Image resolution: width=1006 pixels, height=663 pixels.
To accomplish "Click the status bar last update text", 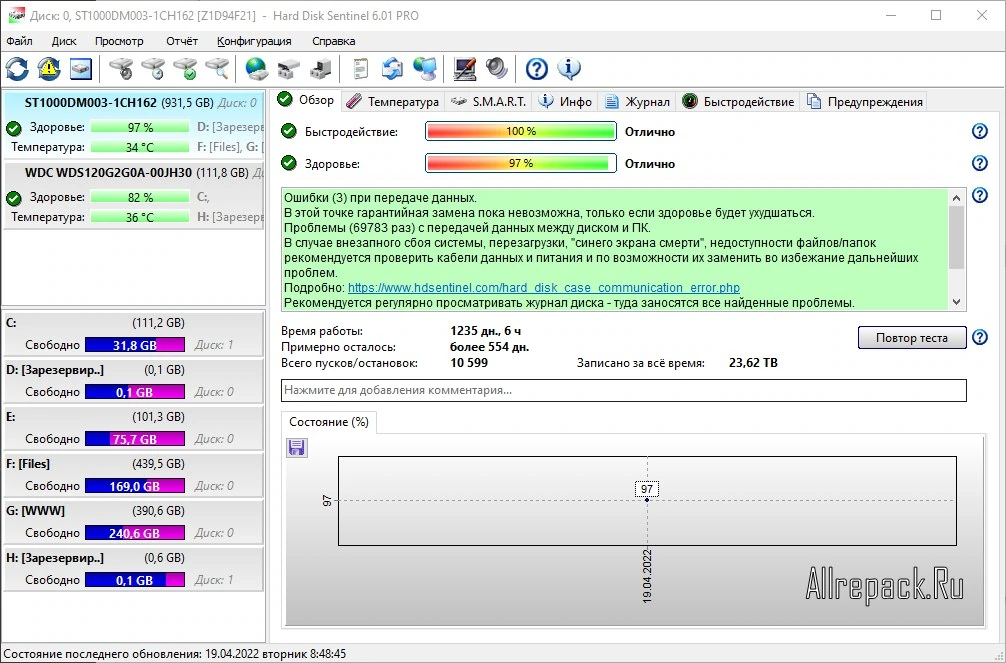I will coord(175,654).
